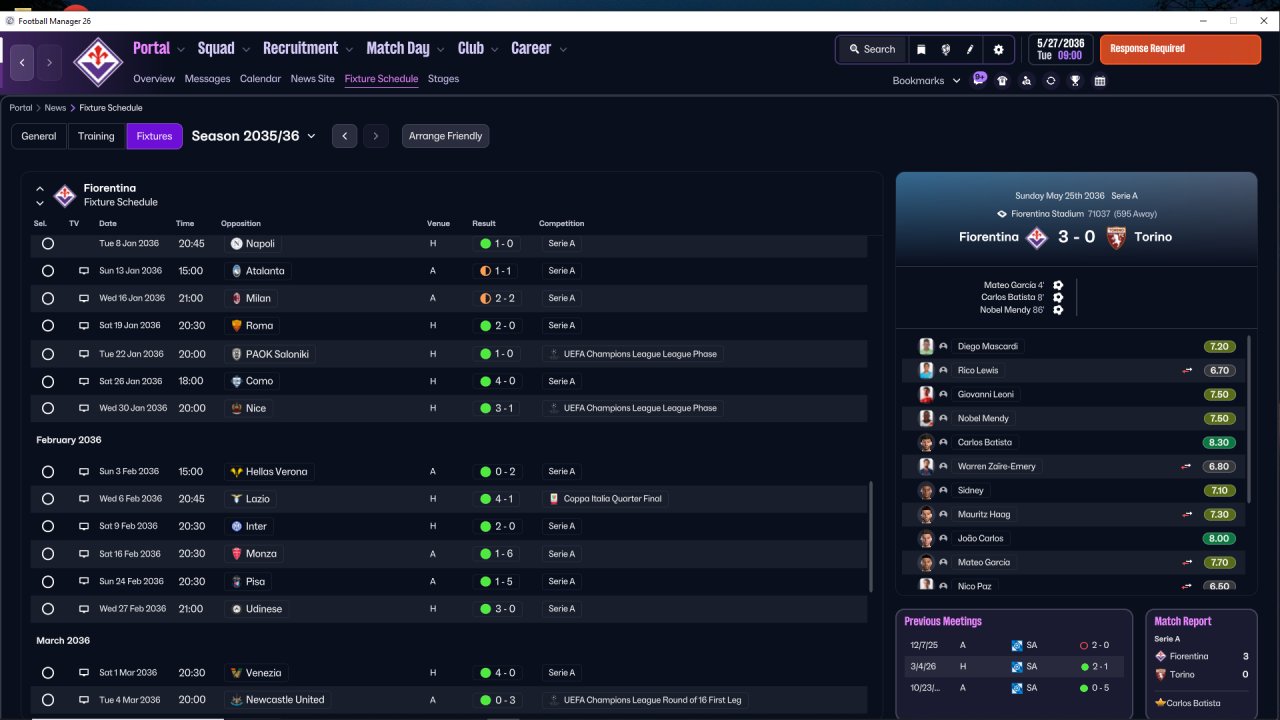Go forward with the right navigation arrow
Viewport: 1280px width, 720px height.
pos(49,62)
